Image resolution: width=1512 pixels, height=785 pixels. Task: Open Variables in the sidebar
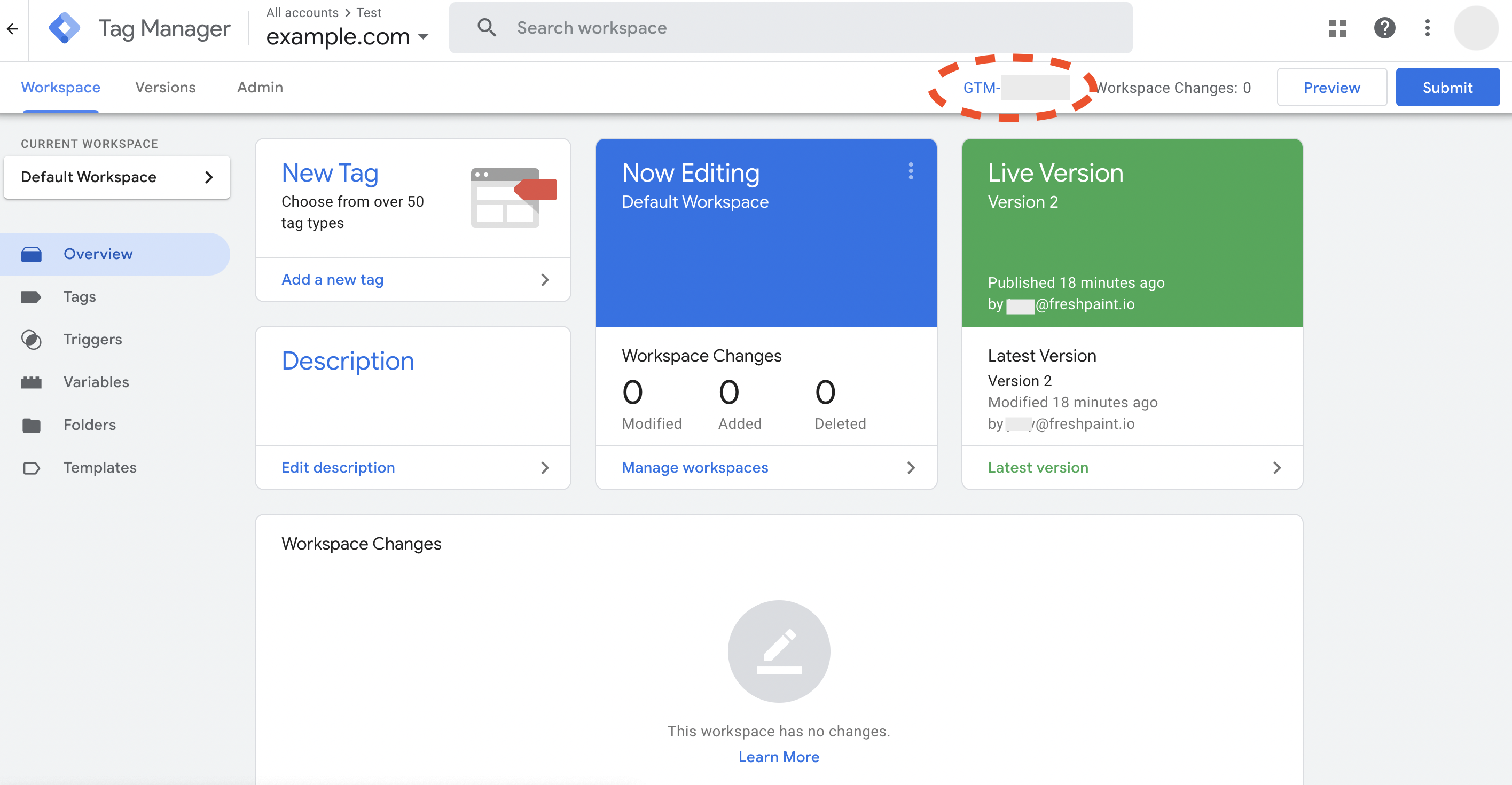click(96, 382)
